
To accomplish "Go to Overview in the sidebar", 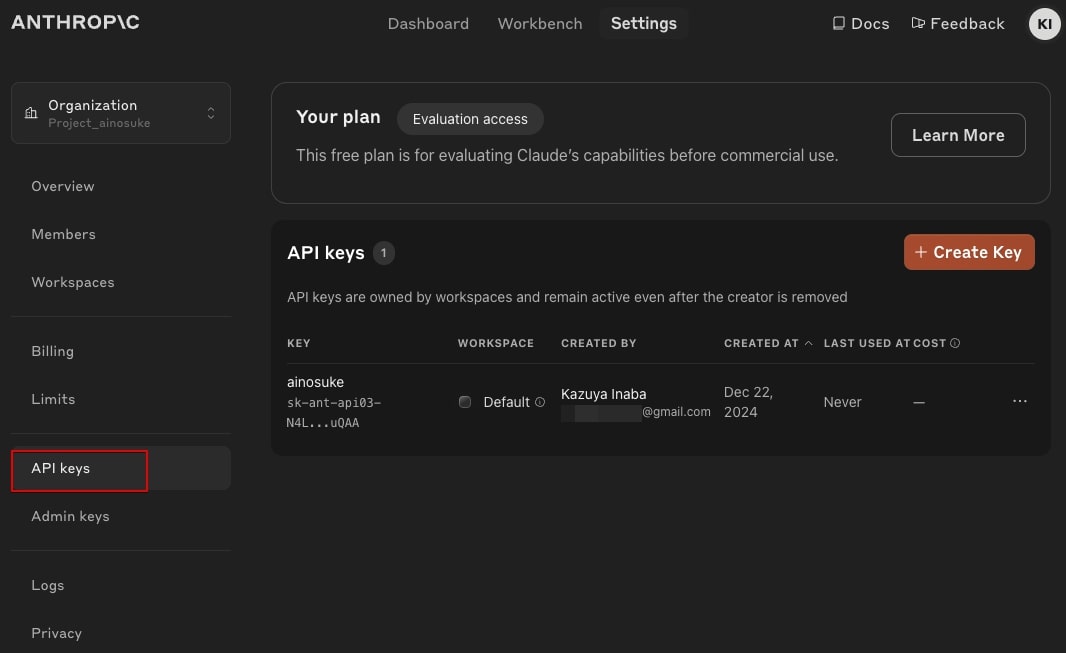I will coord(63,186).
